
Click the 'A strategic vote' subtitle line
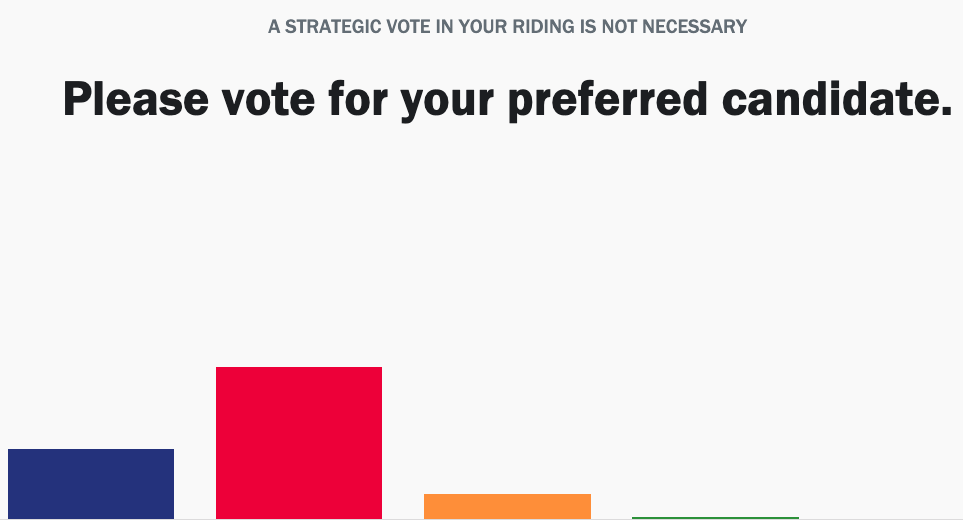tap(507, 27)
